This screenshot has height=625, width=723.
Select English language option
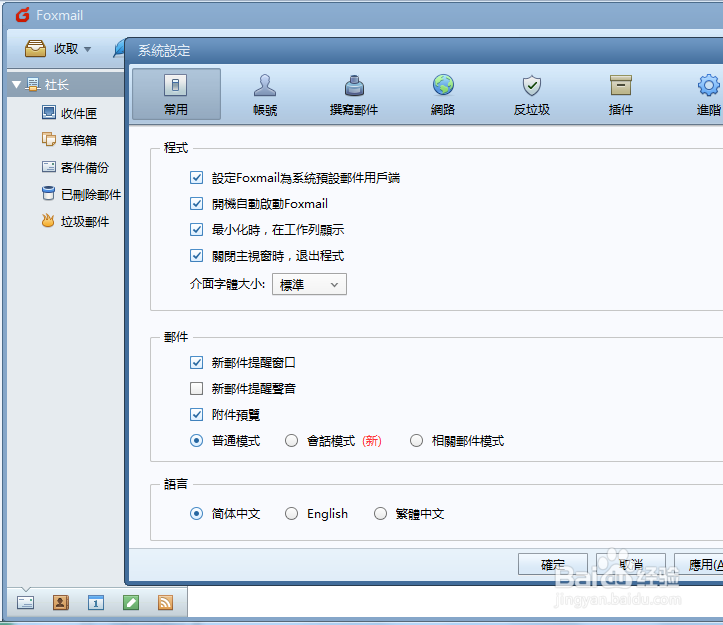(x=291, y=513)
